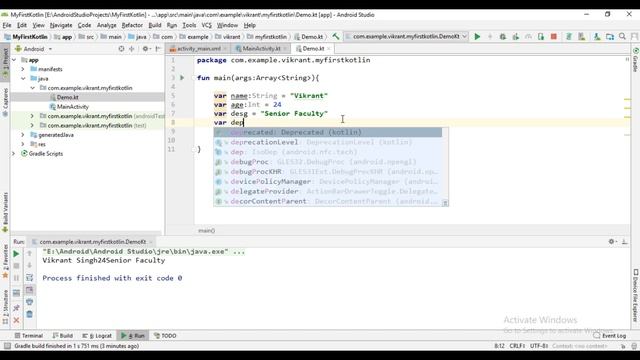Screen dimensions: 640x360
Task: Open the File menu
Action: point(7,25)
